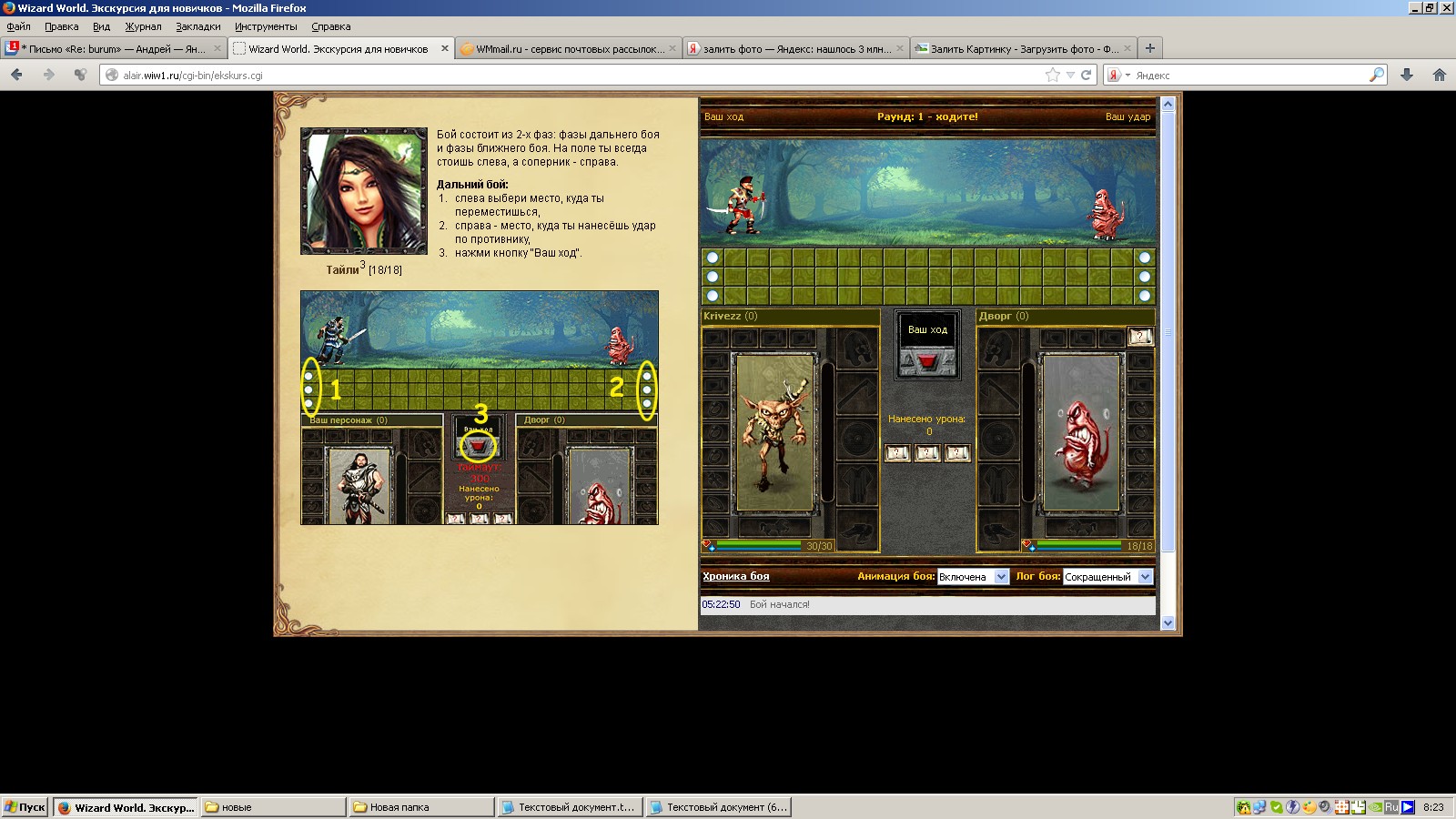Select Дворг's helmet equipment slot
The height and width of the screenshot is (819, 1456).
(x=999, y=347)
